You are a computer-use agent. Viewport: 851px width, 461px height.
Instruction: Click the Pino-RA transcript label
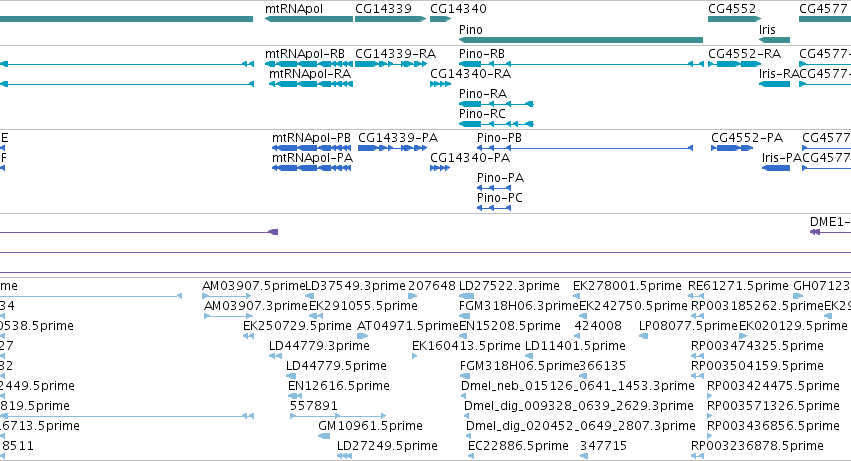tap(483, 94)
